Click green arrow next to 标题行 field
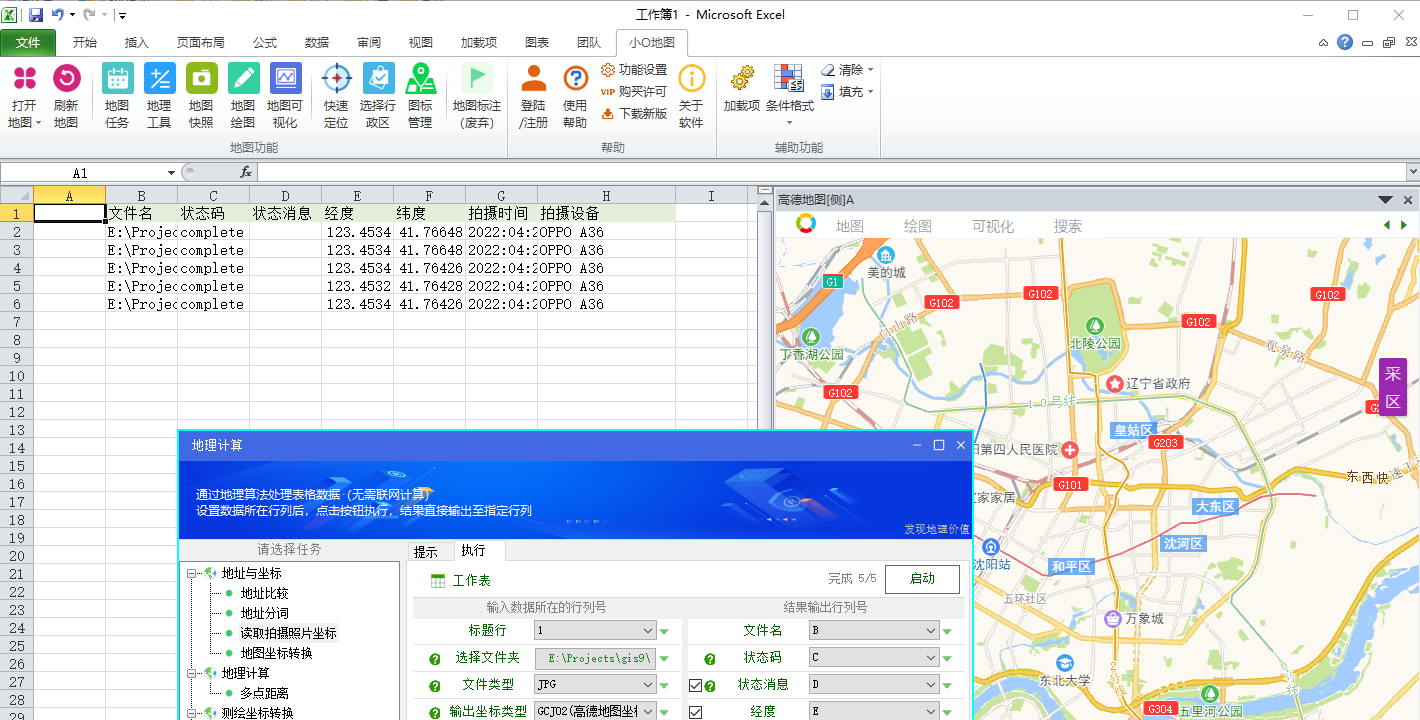Image resolution: width=1420 pixels, height=720 pixels. click(664, 631)
